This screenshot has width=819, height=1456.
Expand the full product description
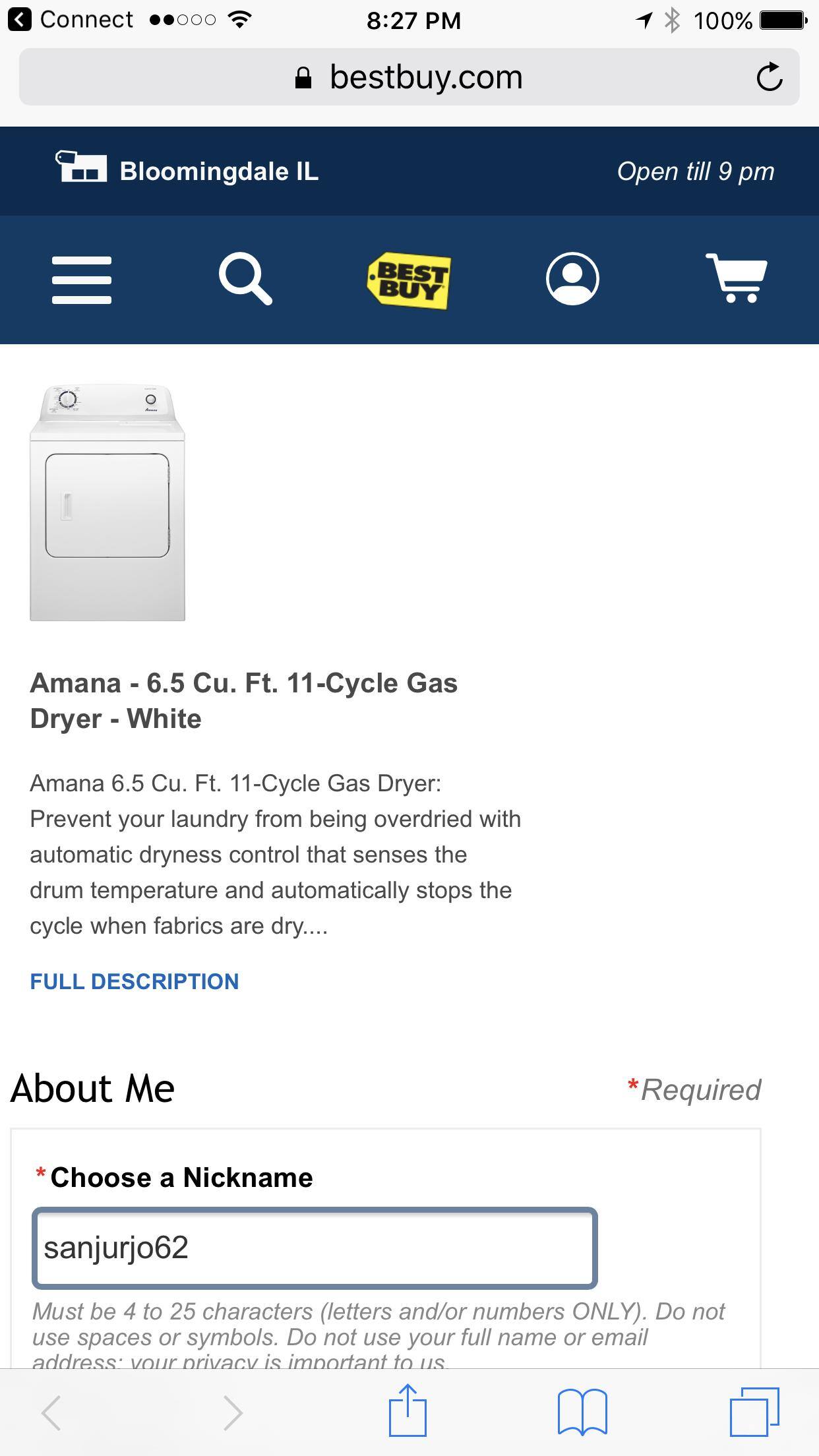coord(134,981)
